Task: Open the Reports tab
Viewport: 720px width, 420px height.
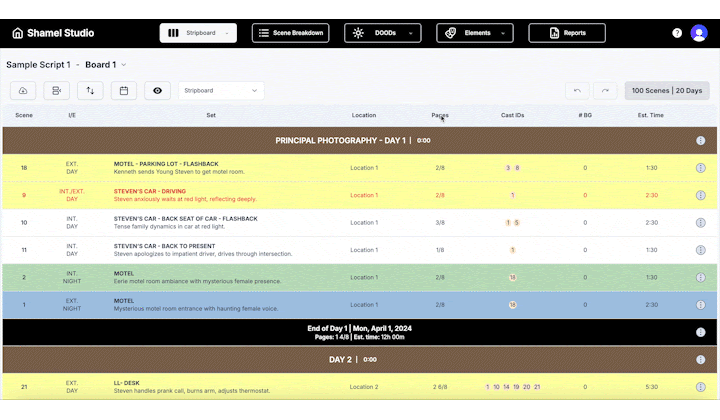Action: click(567, 33)
